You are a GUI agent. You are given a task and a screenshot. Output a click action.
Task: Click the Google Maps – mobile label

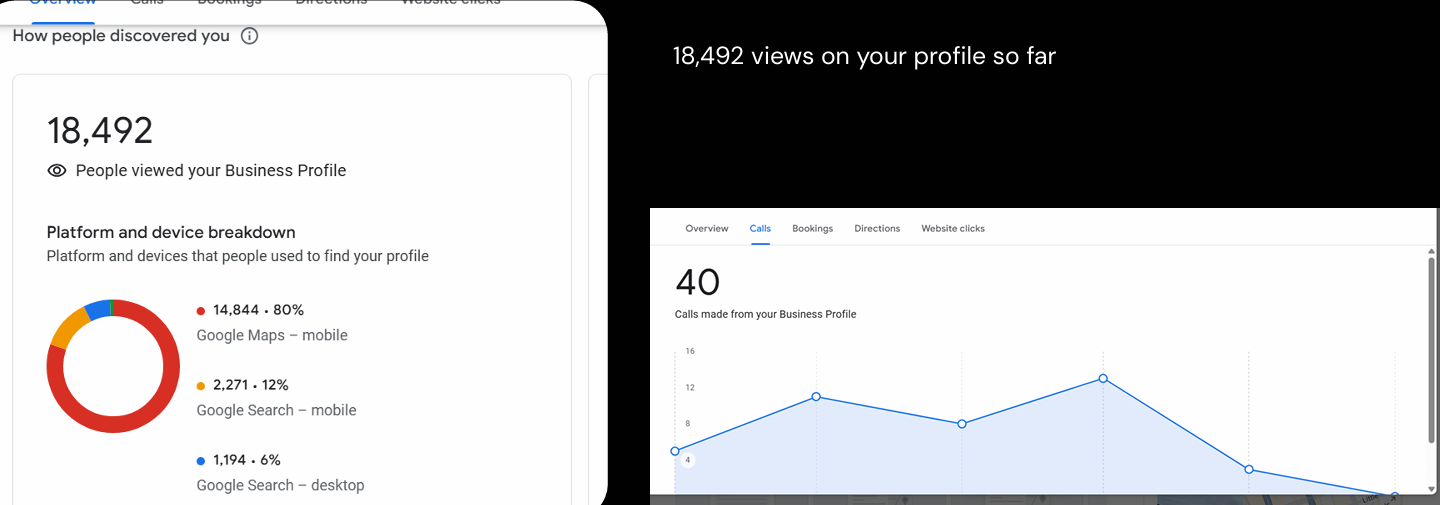(272, 335)
